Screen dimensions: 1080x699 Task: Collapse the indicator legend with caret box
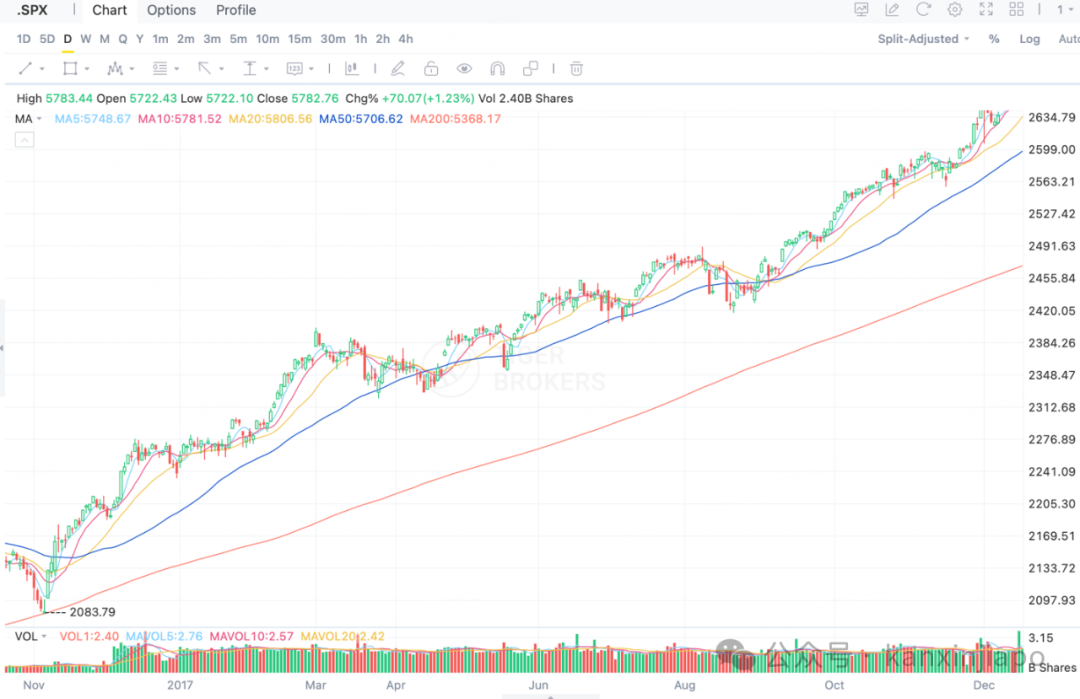click(x=24, y=140)
